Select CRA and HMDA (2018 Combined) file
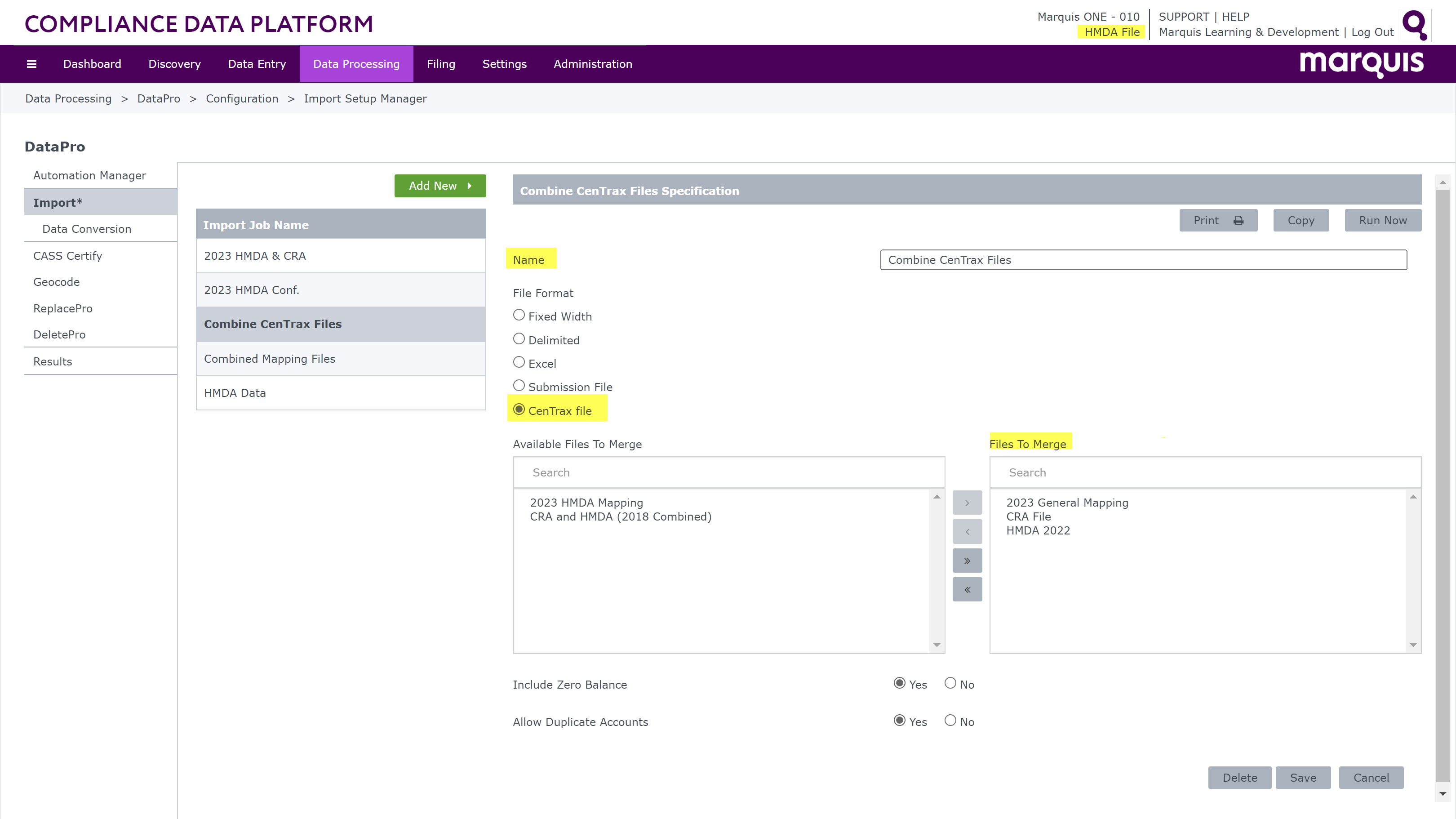The width and height of the screenshot is (1456, 819). (x=621, y=516)
